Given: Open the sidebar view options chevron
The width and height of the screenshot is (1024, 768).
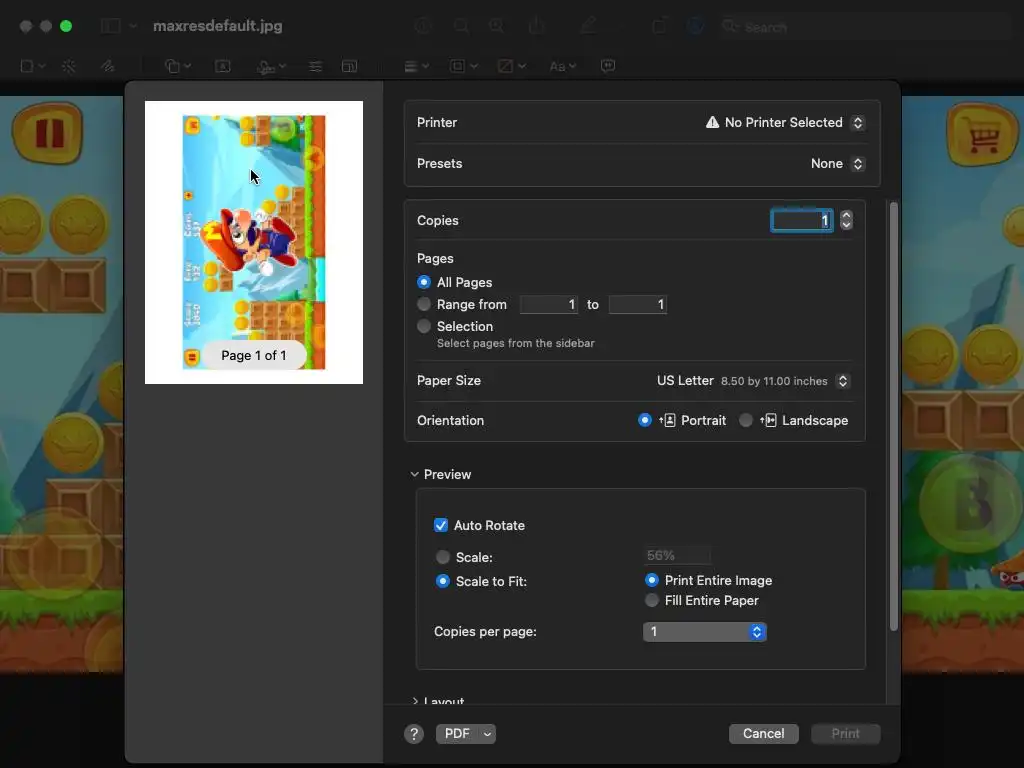Looking at the screenshot, I should (133, 26).
